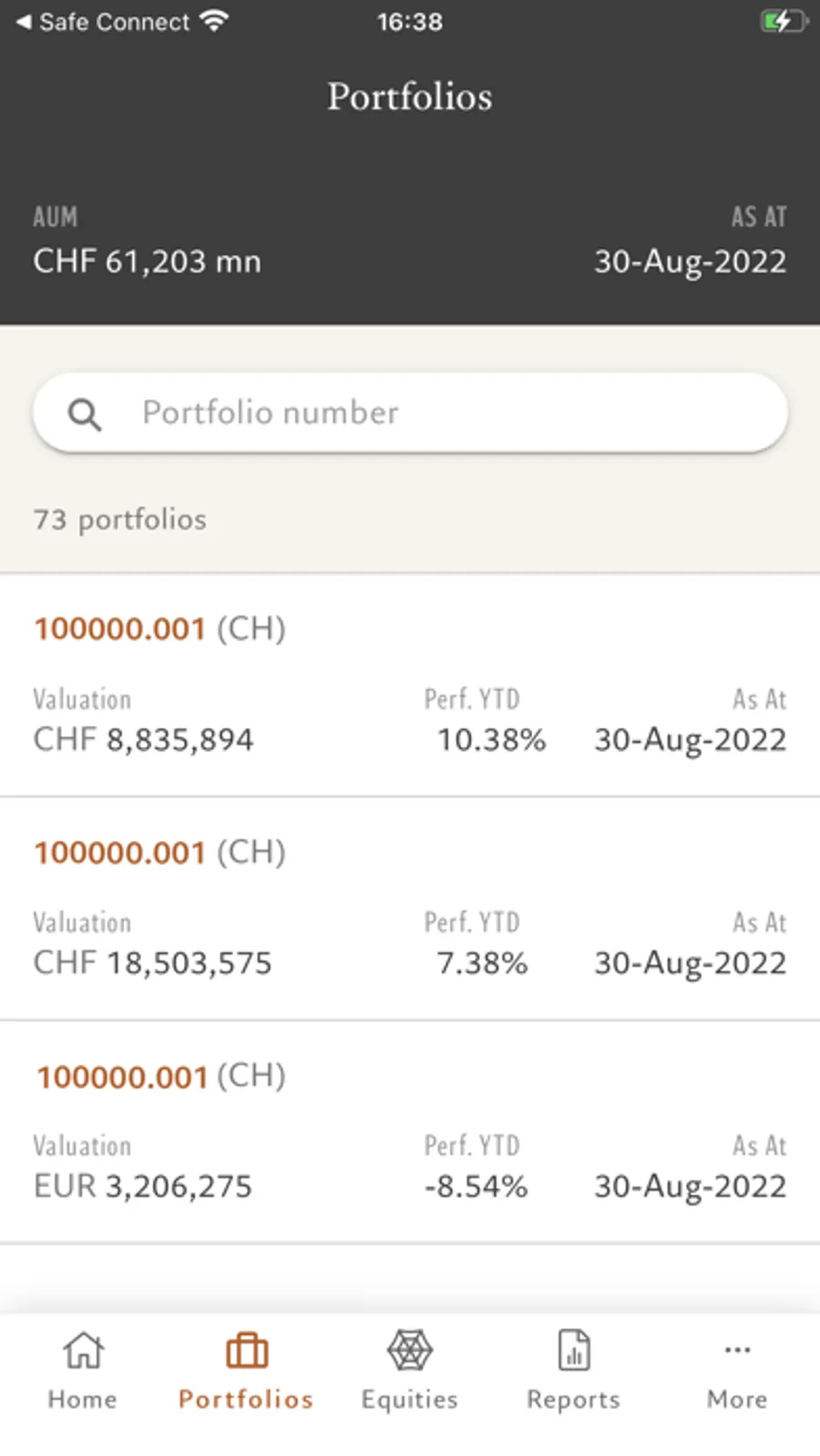Tap the Reports document icon
820x1456 pixels.
574,1350
